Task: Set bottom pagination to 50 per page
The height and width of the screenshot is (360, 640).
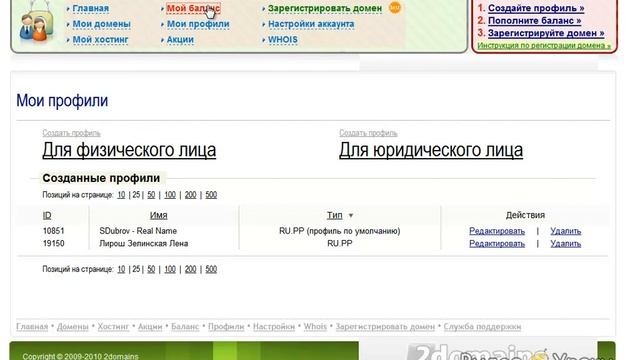Action: [151, 269]
